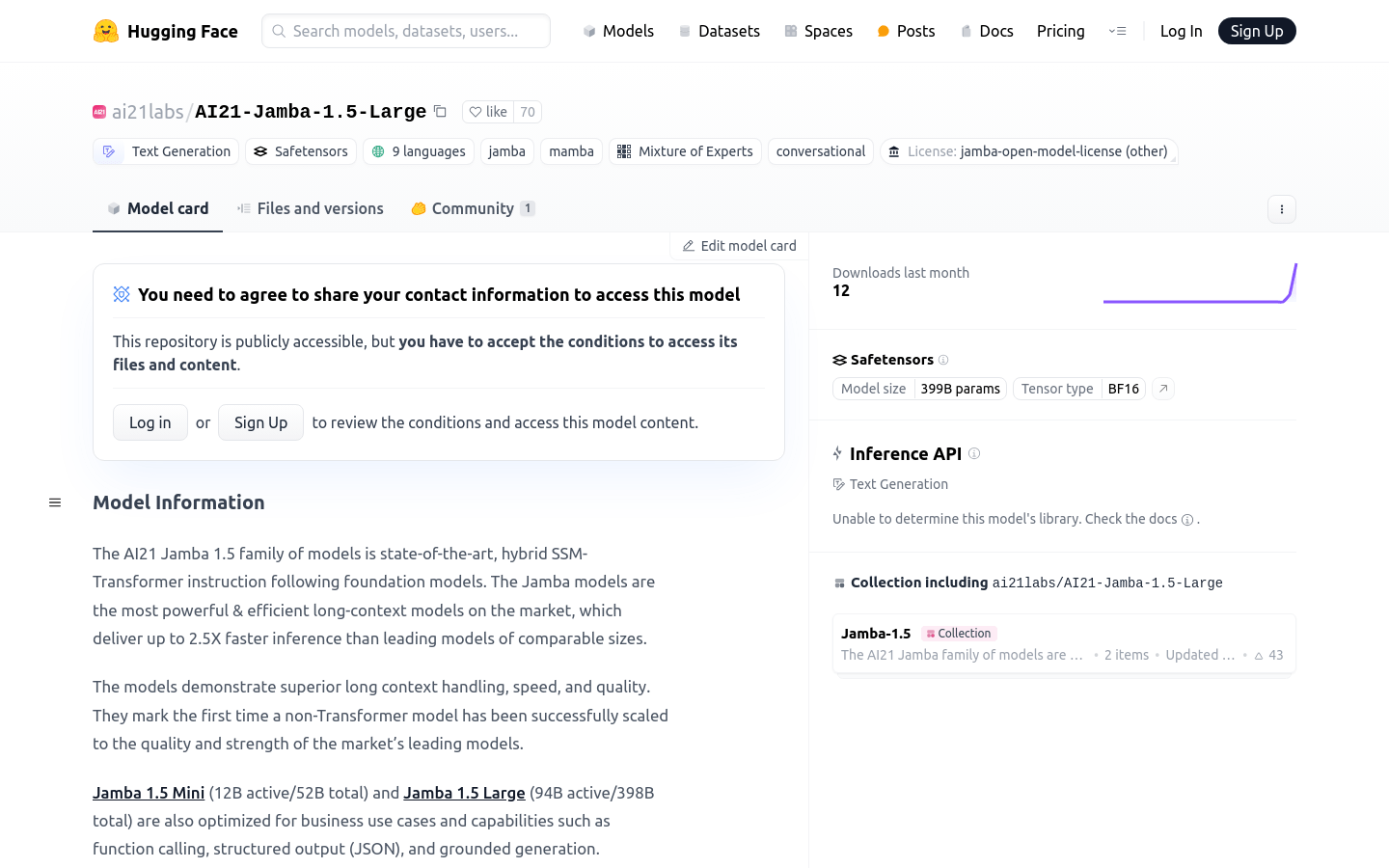
Task: Click the Text Generation tag
Action: click(166, 151)
